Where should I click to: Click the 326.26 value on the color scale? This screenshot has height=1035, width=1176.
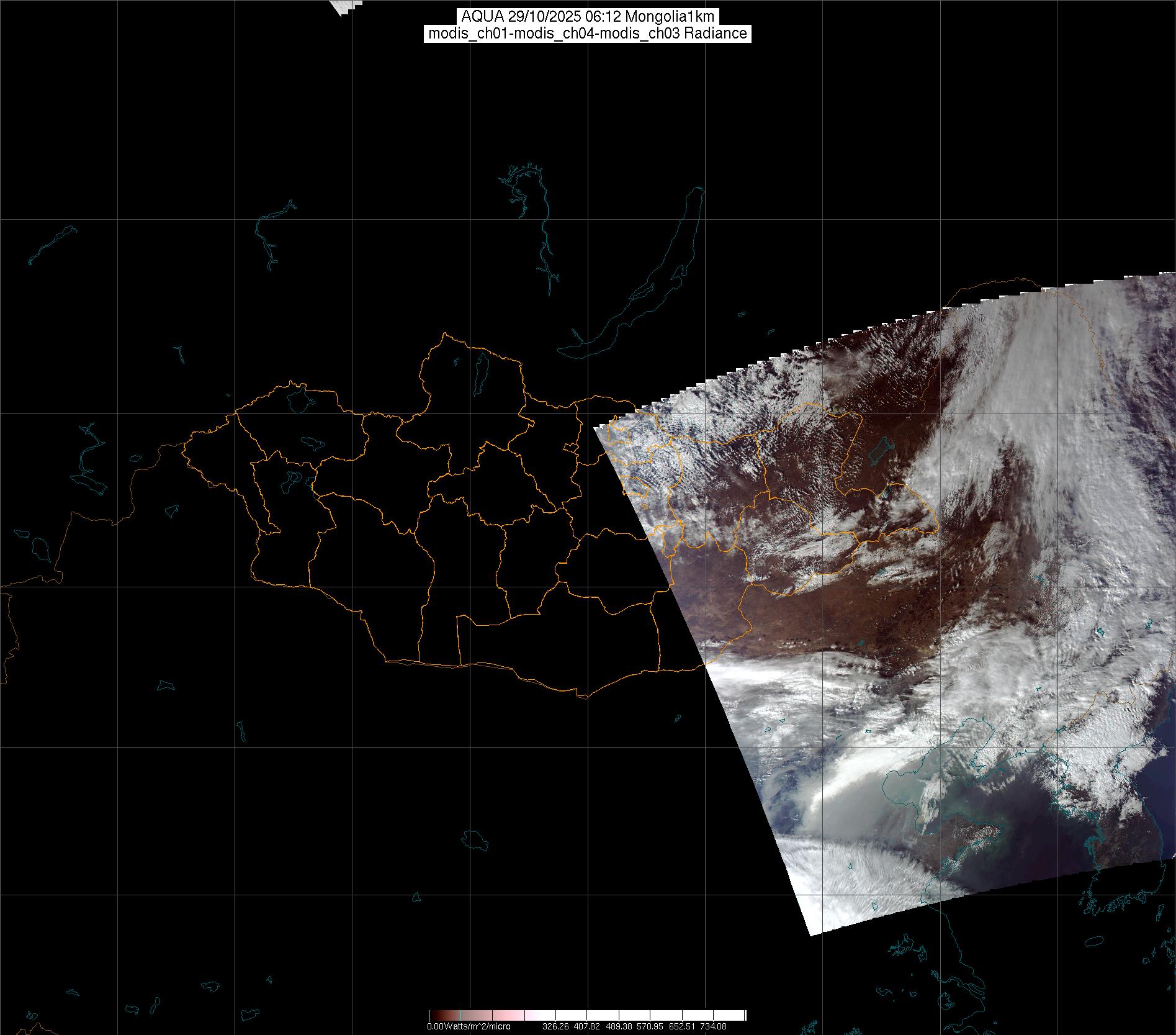pos(555,1026)
